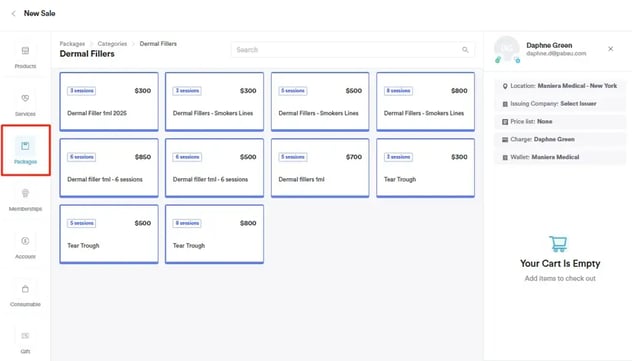632x361 pixels.
Task: Click the Categories breadcrumb link
Action: (x=112, y=44)
